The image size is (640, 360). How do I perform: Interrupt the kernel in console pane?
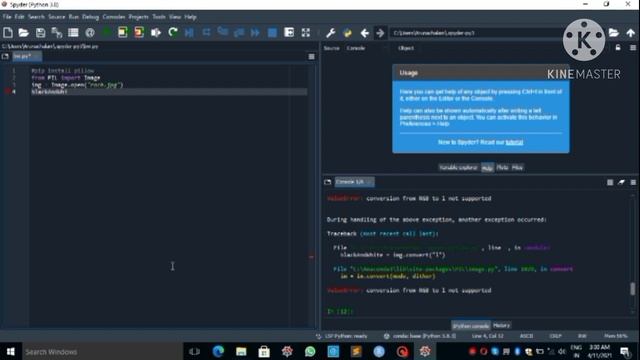pyautogui.click(x=610, y=182)
